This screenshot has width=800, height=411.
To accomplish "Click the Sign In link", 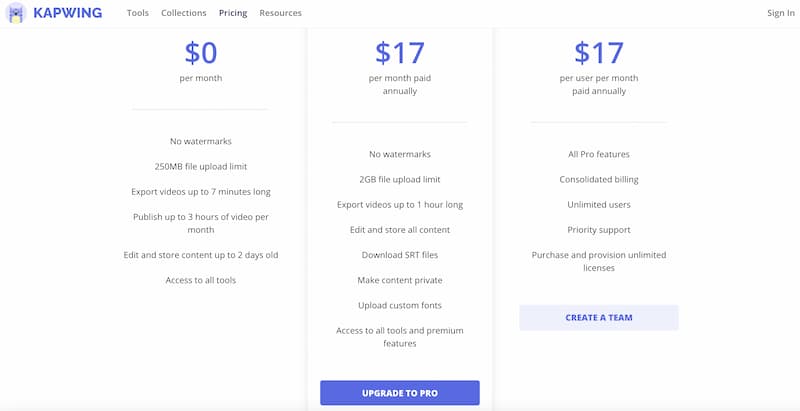I will pos(780,13).
